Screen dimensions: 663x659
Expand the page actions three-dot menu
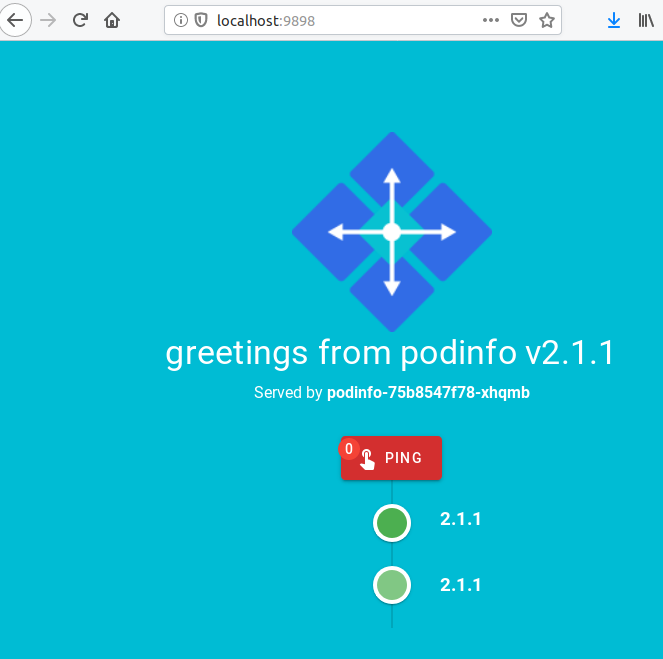(x=490, y=20)
